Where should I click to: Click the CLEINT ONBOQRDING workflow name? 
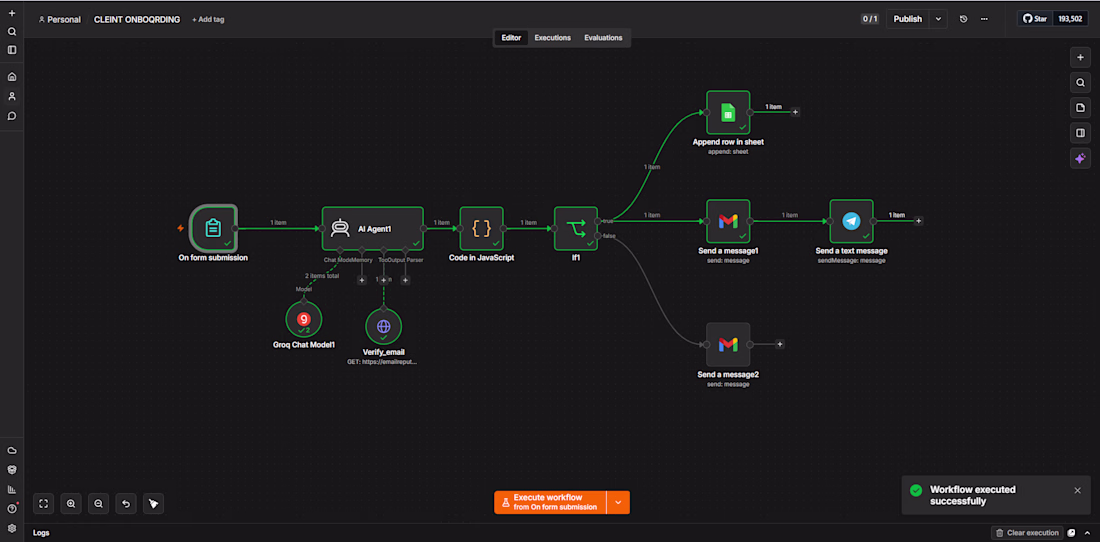coord(135,20)
